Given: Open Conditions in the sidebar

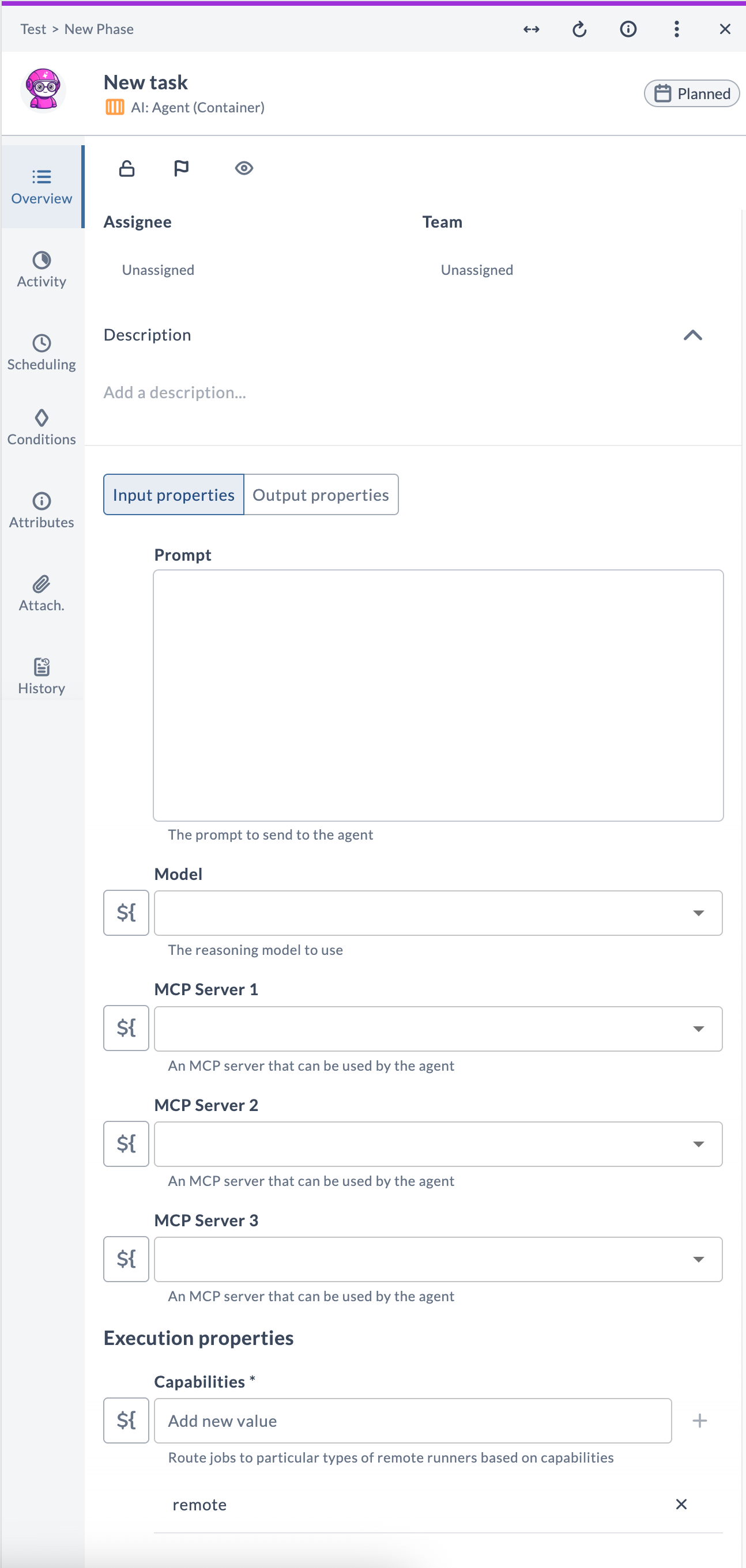Looking at the screenshot, I should click(42, 428).
